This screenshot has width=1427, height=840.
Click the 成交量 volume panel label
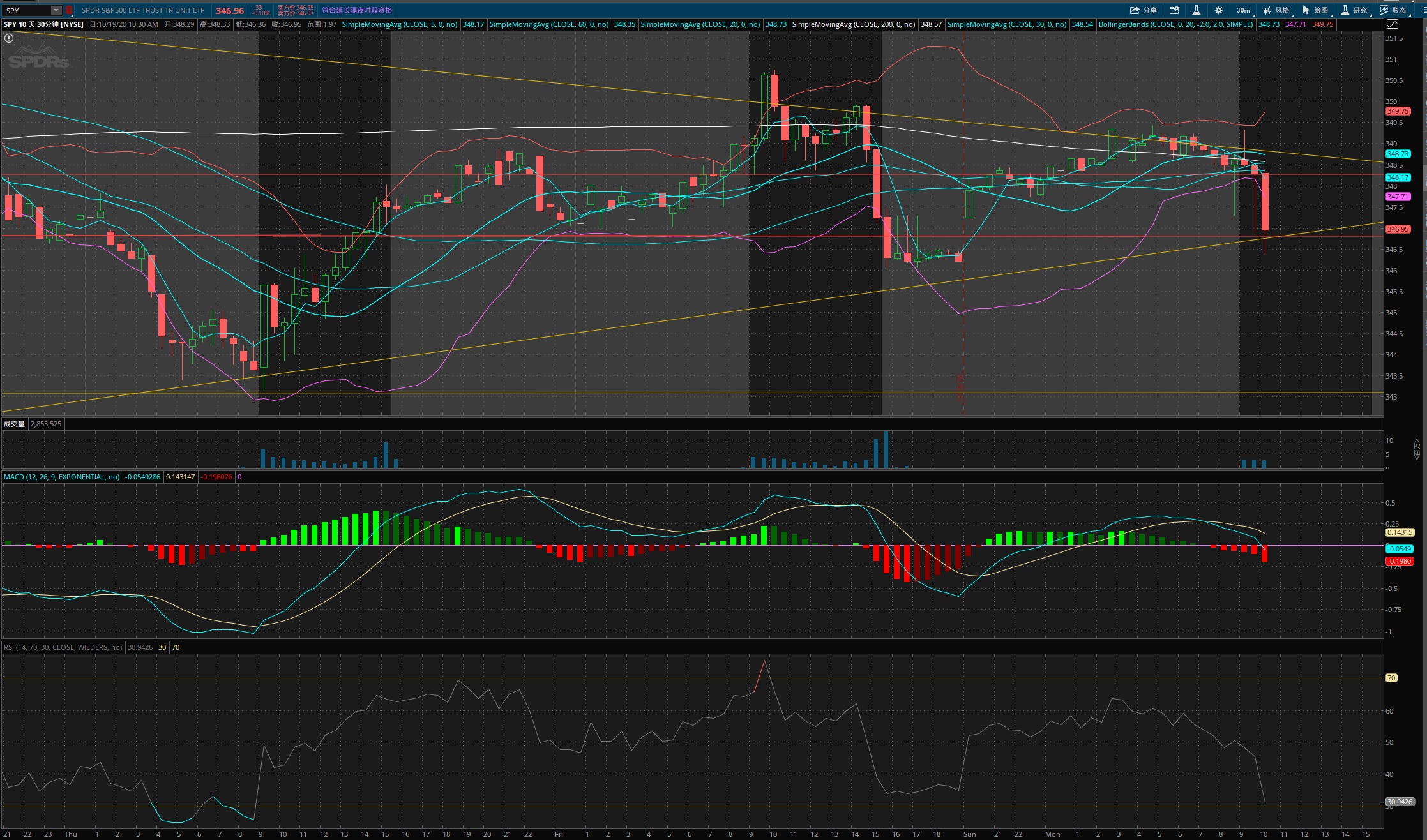(x=14, y=424)
